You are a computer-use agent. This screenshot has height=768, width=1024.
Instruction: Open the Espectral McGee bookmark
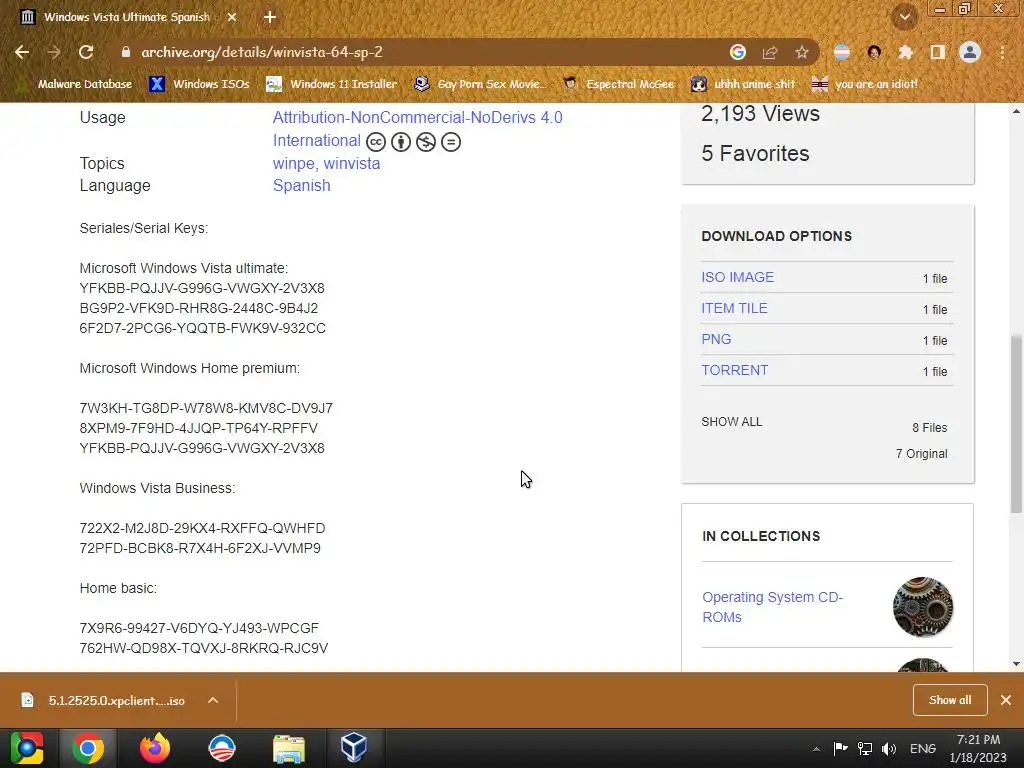click(x=619, y=84)
